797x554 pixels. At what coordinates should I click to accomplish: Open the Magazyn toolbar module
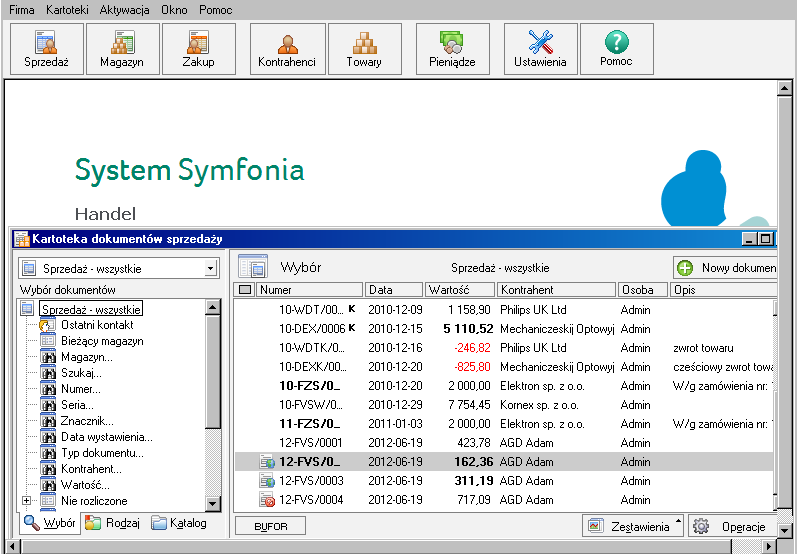pos(122,49)
